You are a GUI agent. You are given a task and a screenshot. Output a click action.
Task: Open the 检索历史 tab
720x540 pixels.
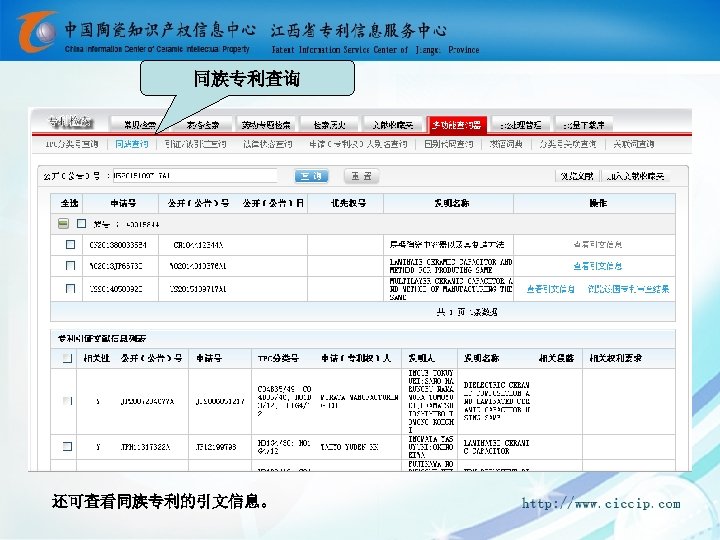click(329, 124)
